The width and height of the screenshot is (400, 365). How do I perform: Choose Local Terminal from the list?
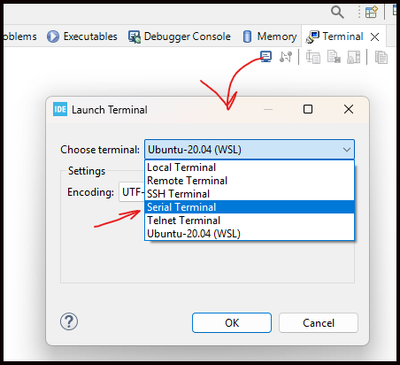coord(249,167)
